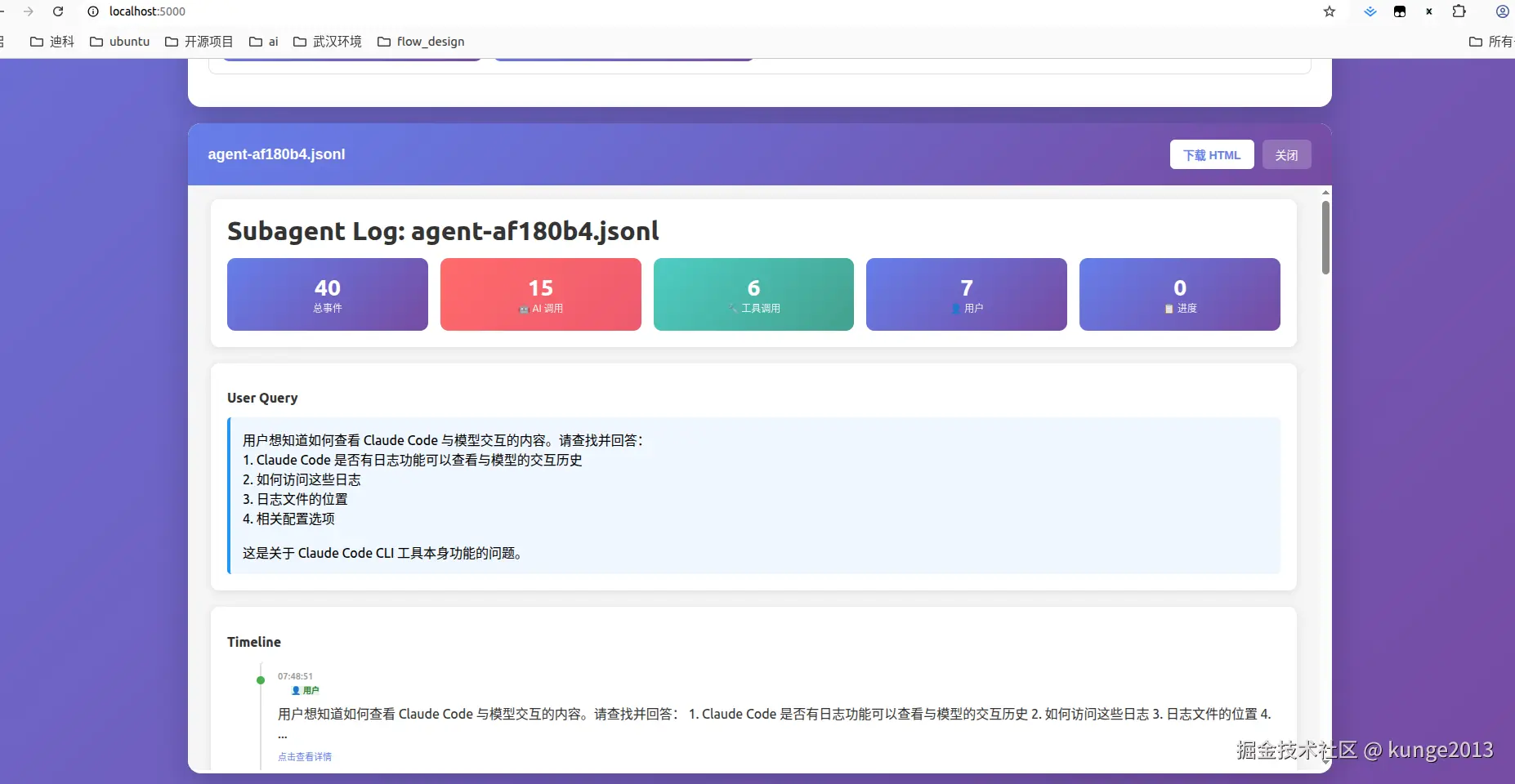Open the flow_design bookmarks folder
The width and height of the screenshot is (1515, 784).
pos(421,41)
